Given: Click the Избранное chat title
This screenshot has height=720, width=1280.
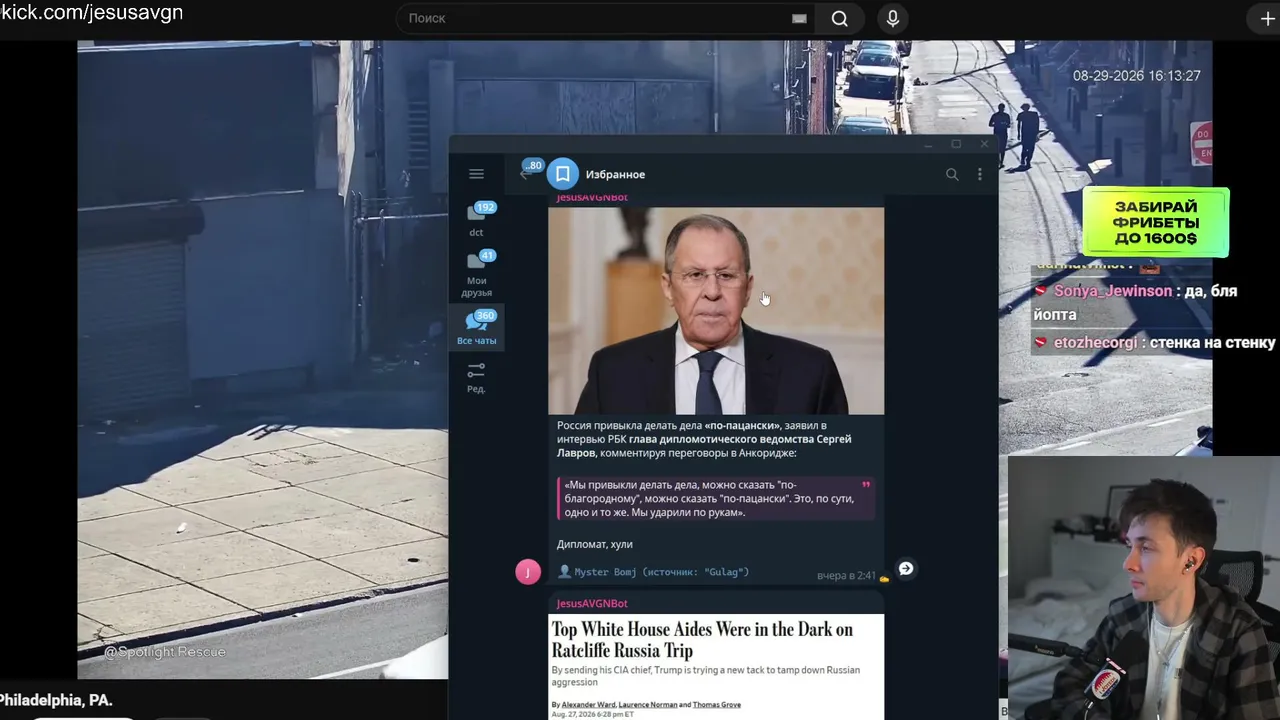Looking at the screenshot, I should [615, 174].
